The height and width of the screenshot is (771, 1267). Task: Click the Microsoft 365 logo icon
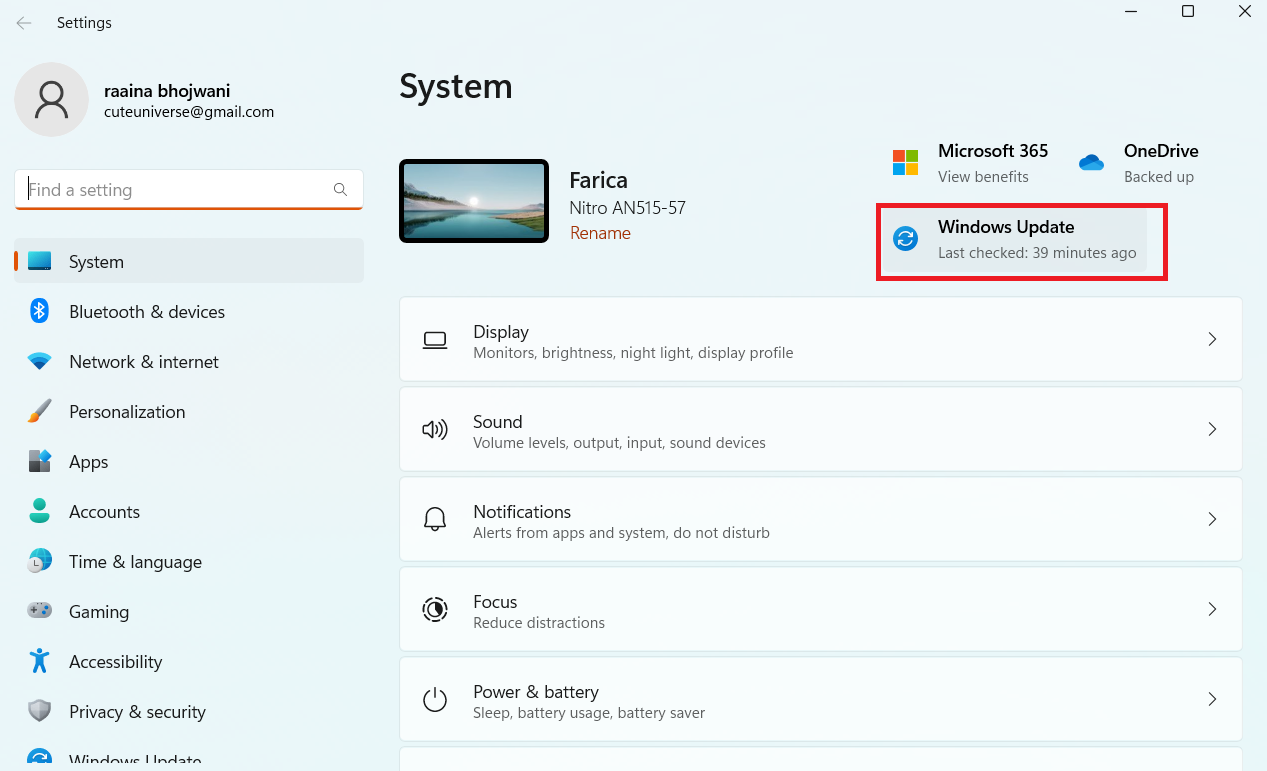point(905,162)
